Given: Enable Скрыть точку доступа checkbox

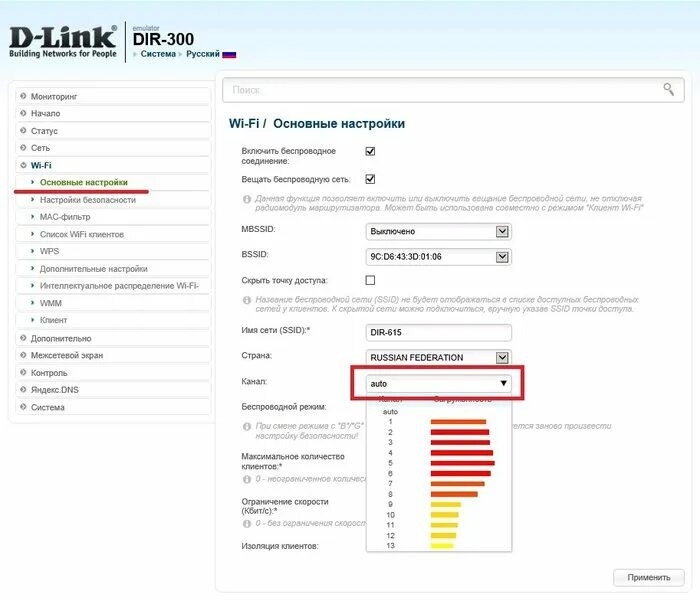Looking at the screenshot, I should click(370, 280).
